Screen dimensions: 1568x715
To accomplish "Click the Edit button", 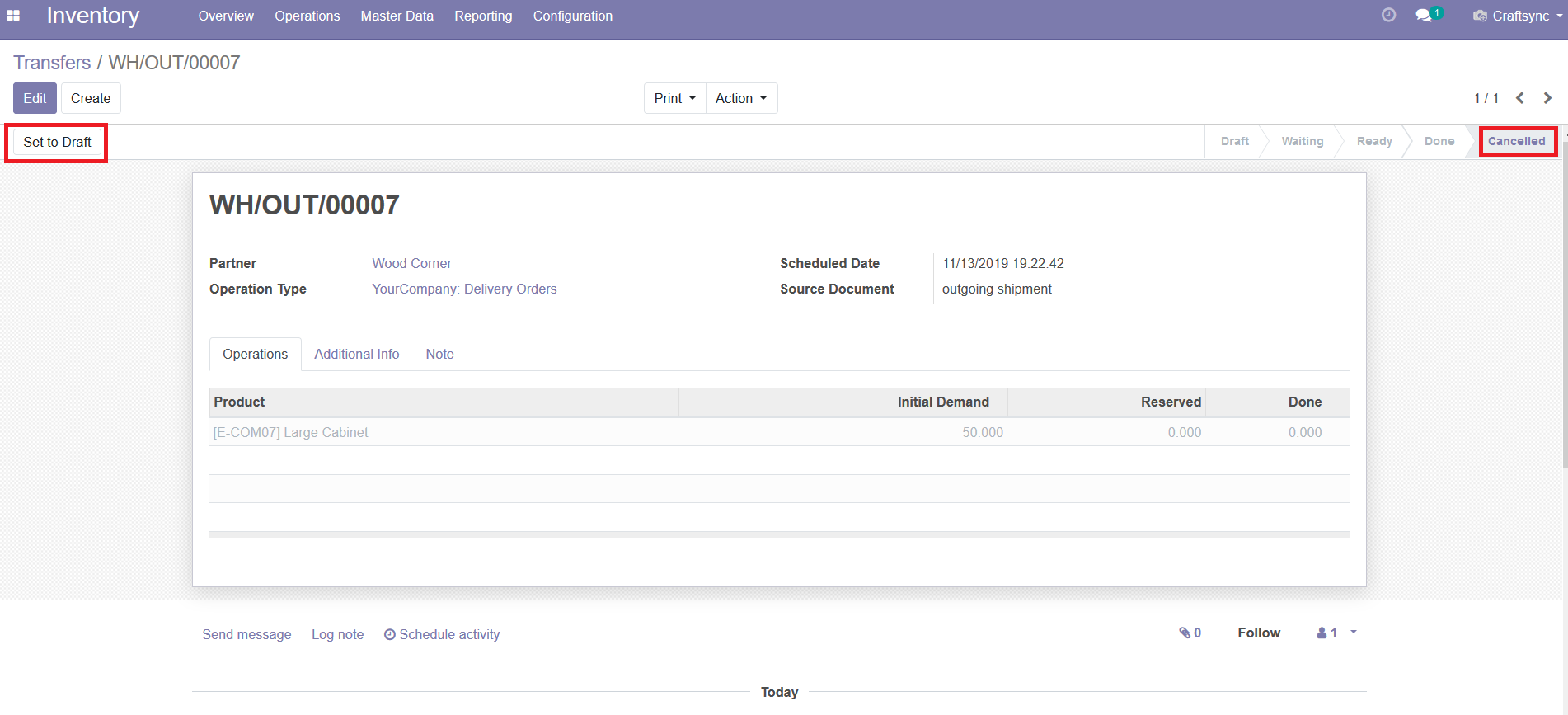I will 35,98.
